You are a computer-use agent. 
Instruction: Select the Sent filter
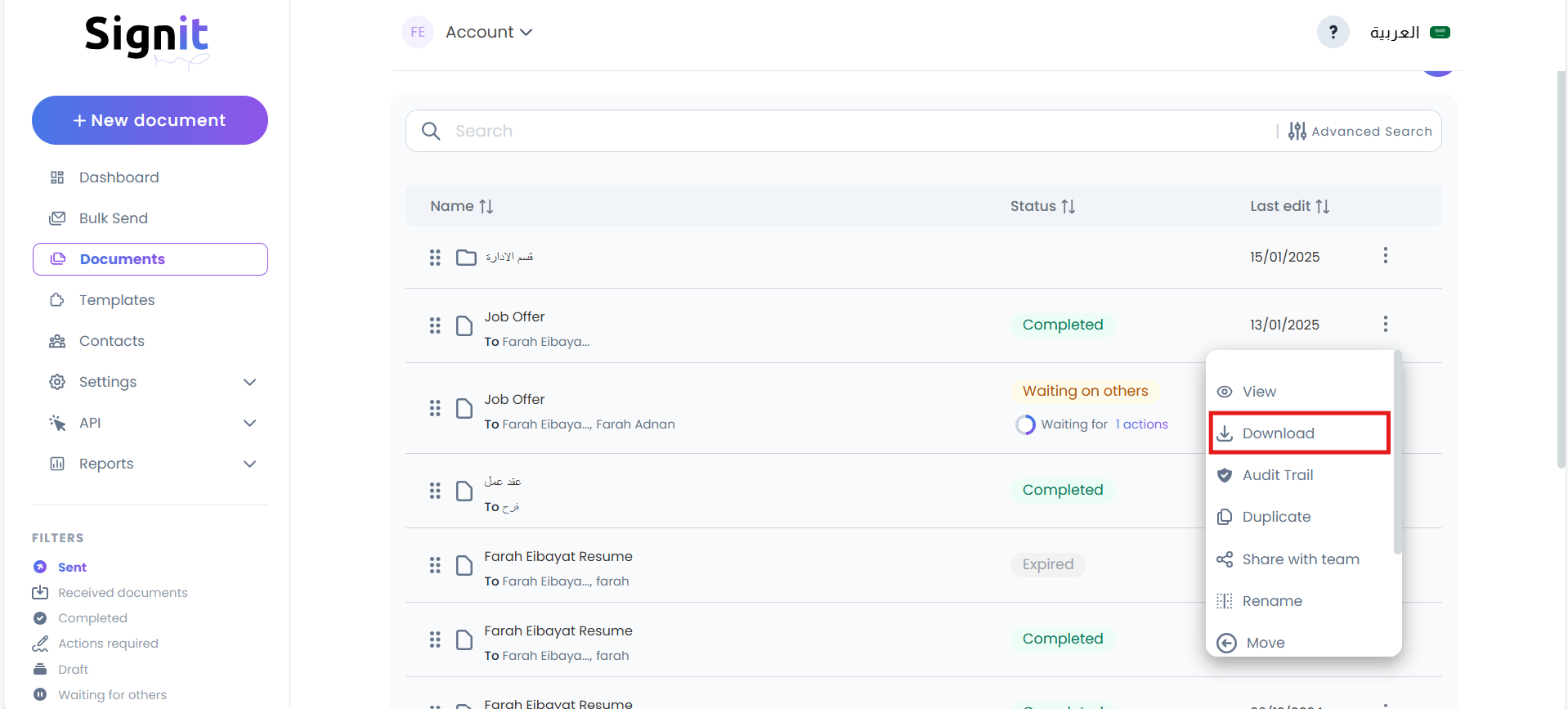[72, 567]
